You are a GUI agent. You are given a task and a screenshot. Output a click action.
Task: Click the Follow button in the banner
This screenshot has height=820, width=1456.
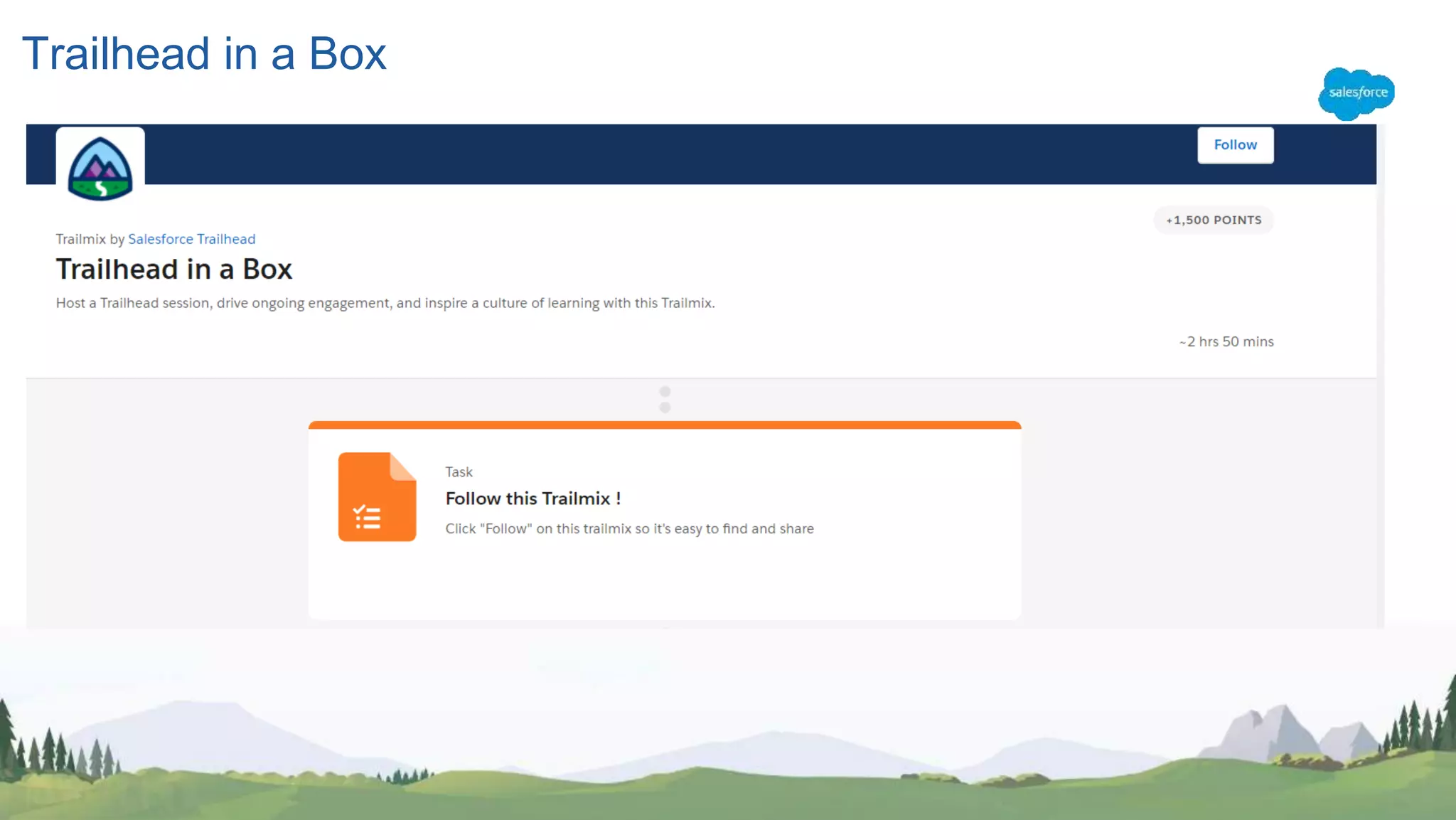point(1235,145)
